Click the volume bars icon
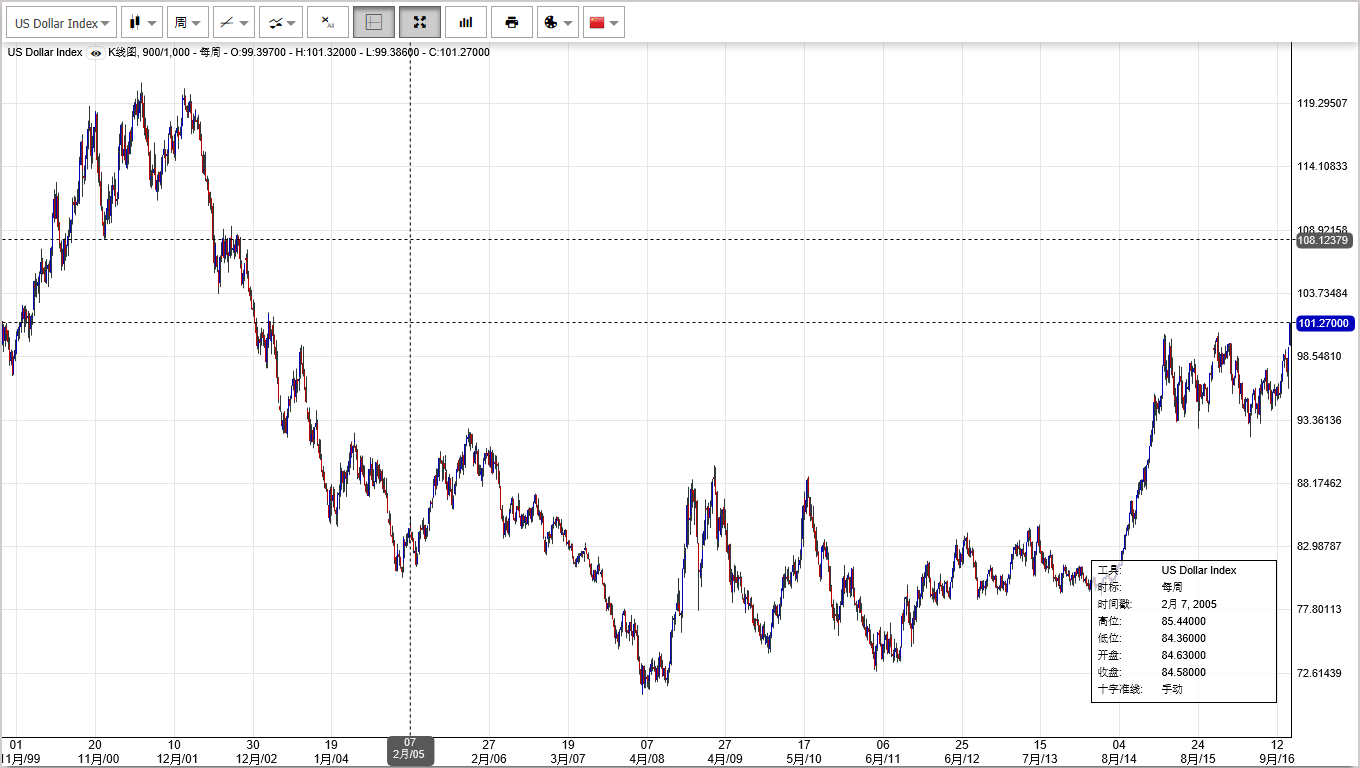 pos(466,22)
